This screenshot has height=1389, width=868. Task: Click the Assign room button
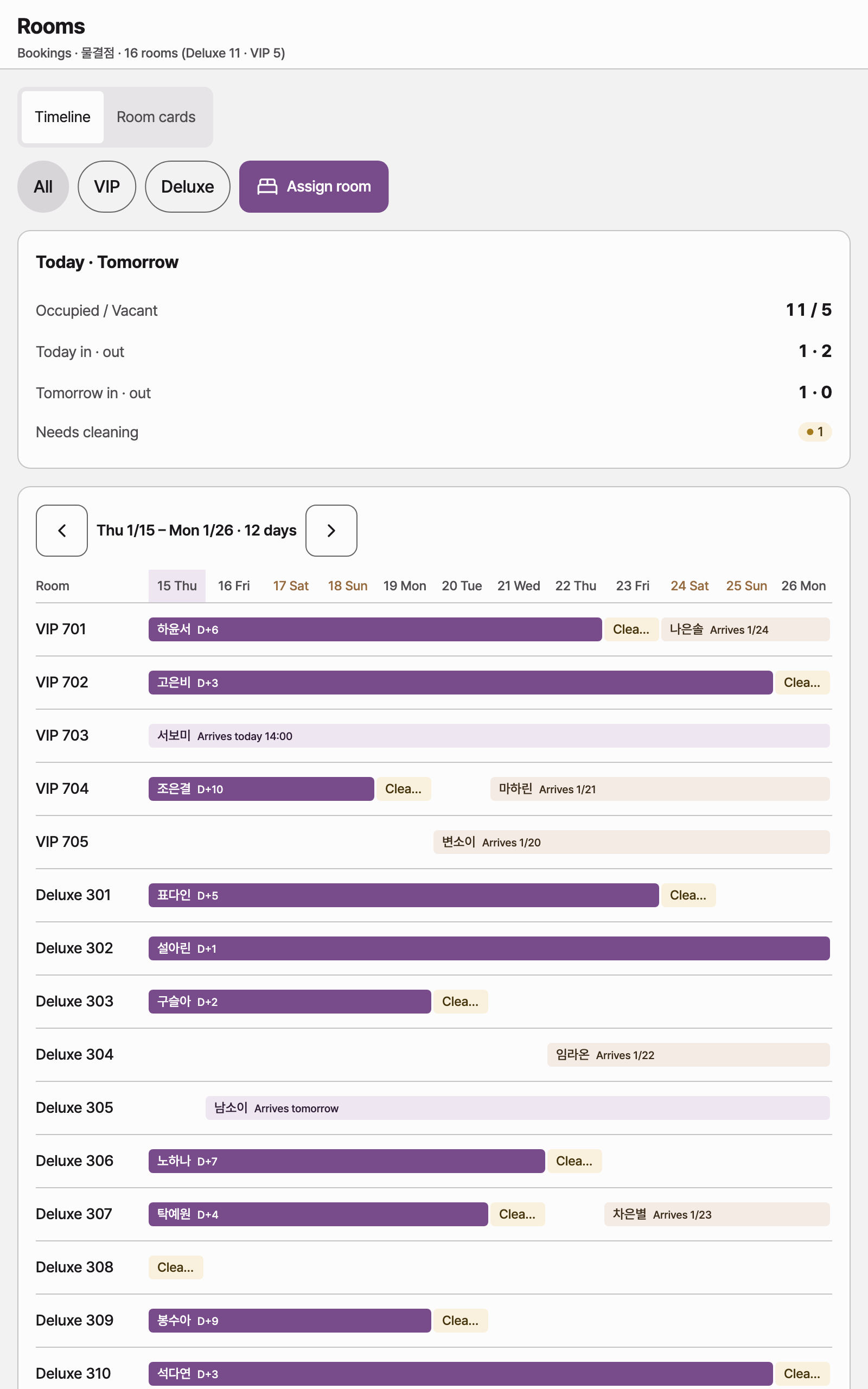pyautogui.click(x=314, y=187)
